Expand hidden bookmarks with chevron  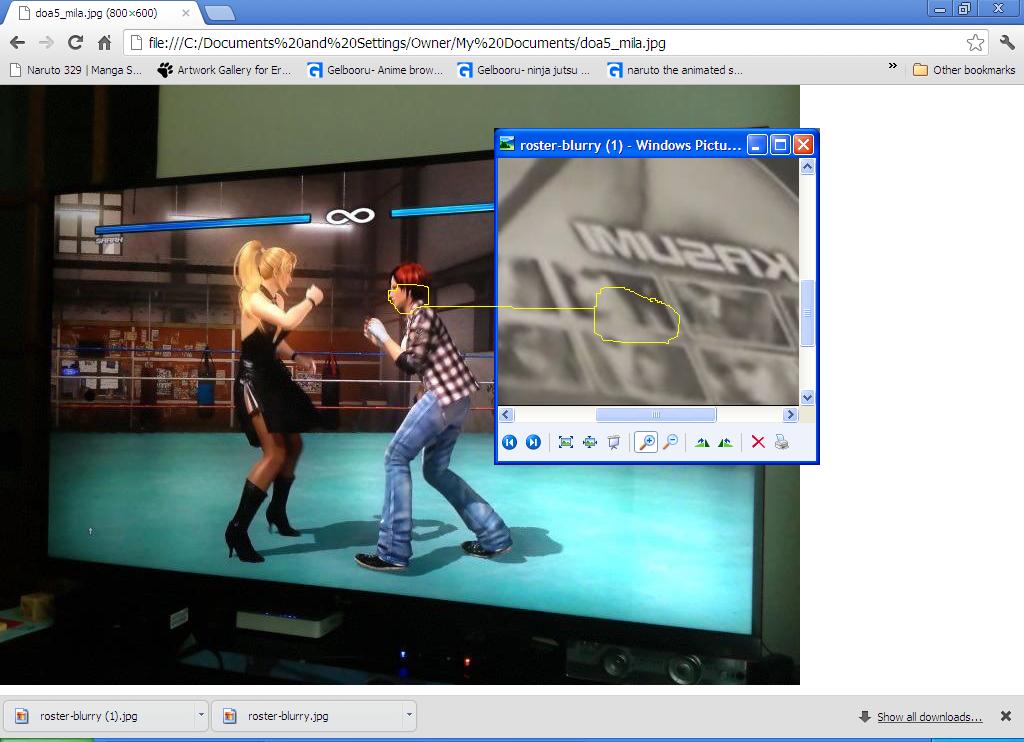coord(892,67)
